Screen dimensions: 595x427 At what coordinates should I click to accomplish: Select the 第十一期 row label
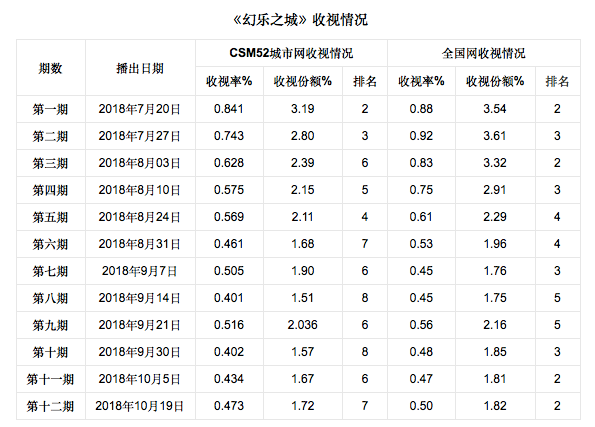[x=50, y=379]
